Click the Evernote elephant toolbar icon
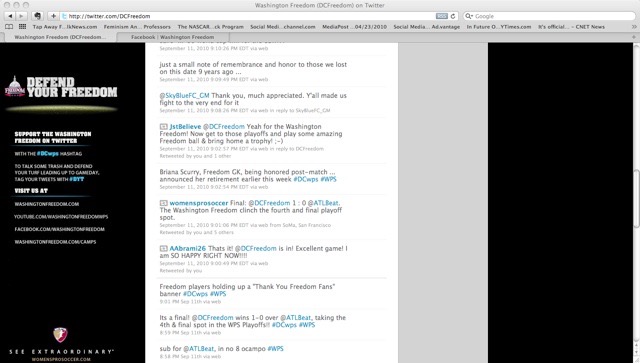Image resolution: width=640 pixels, height=363 pixels. click(38, 16)
